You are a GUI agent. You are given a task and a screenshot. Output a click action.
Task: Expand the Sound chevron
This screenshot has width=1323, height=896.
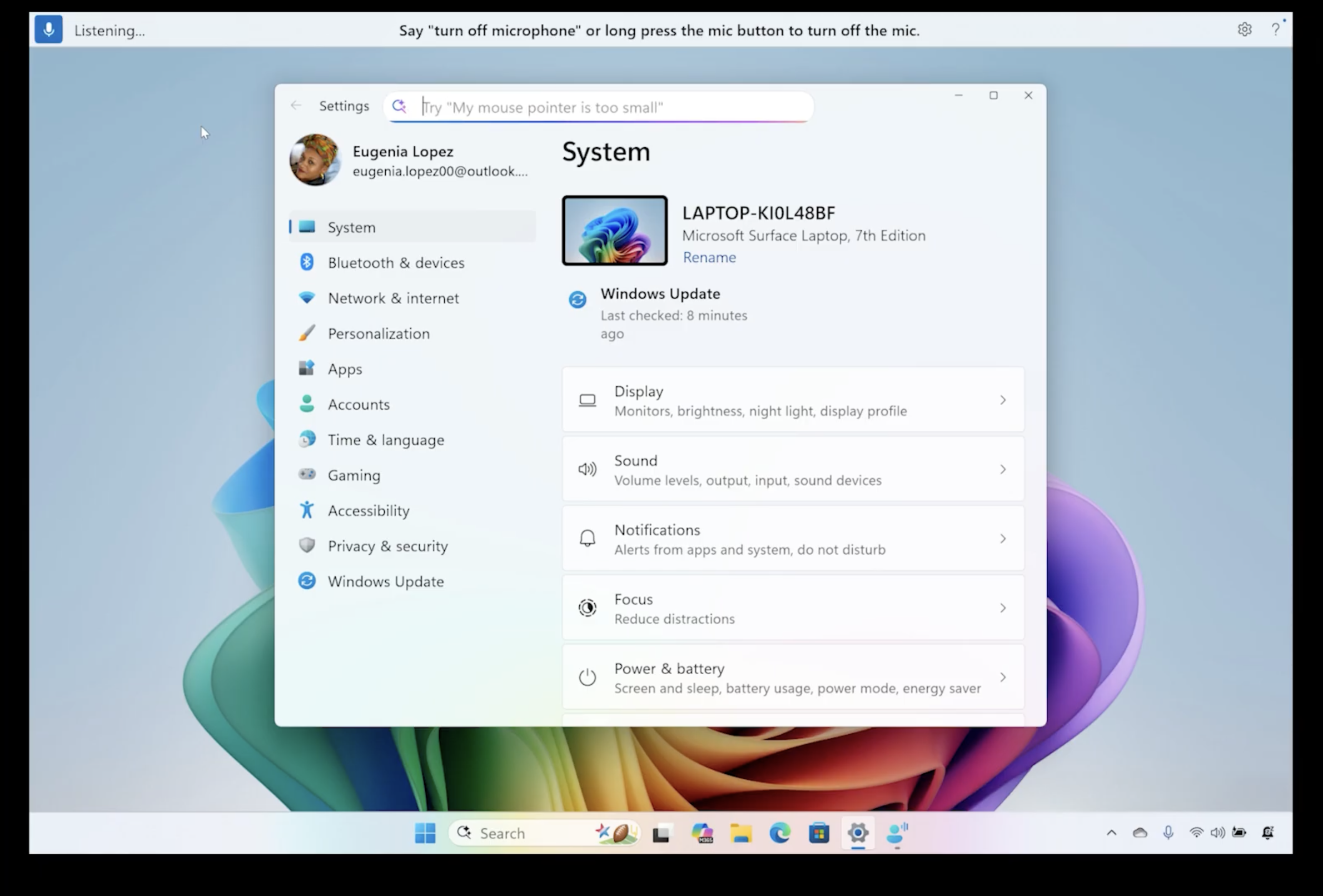pos(1003,470)
